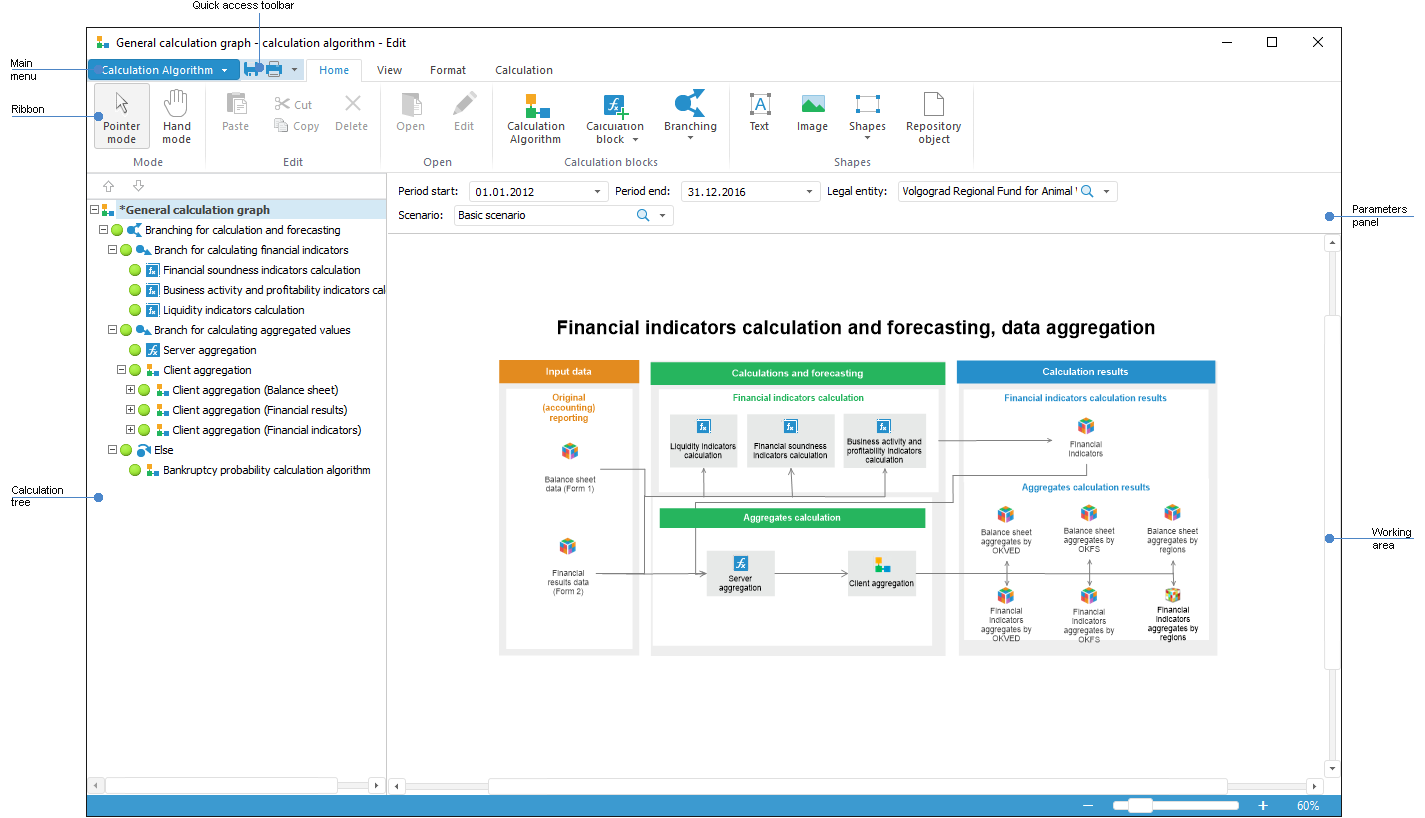
Task: Add a Repository object
Action: point(933,115)
